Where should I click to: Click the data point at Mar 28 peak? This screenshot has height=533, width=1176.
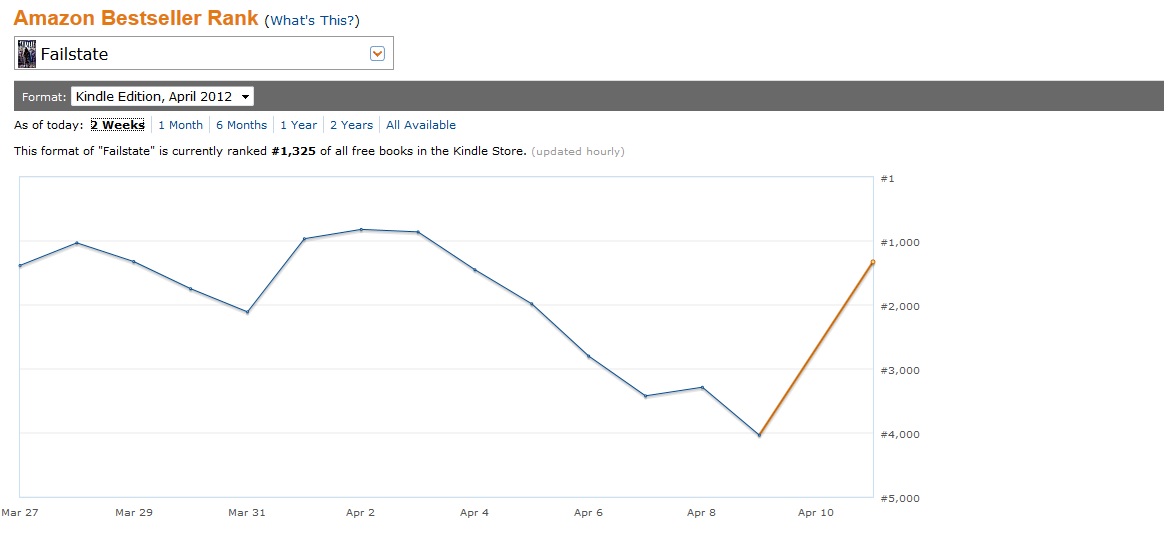(x=77, y=243)
